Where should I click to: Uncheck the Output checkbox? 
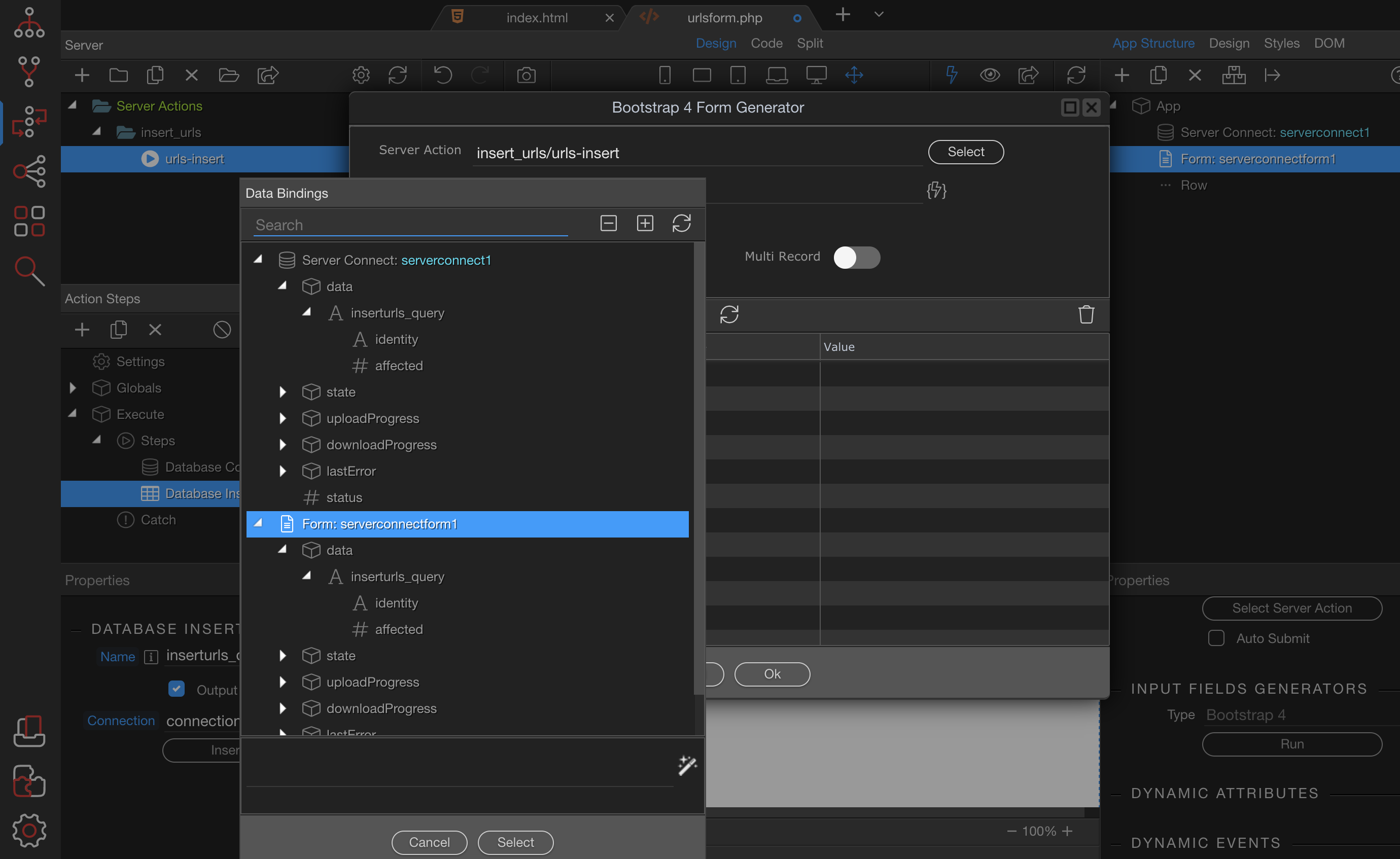pos(177,689)
